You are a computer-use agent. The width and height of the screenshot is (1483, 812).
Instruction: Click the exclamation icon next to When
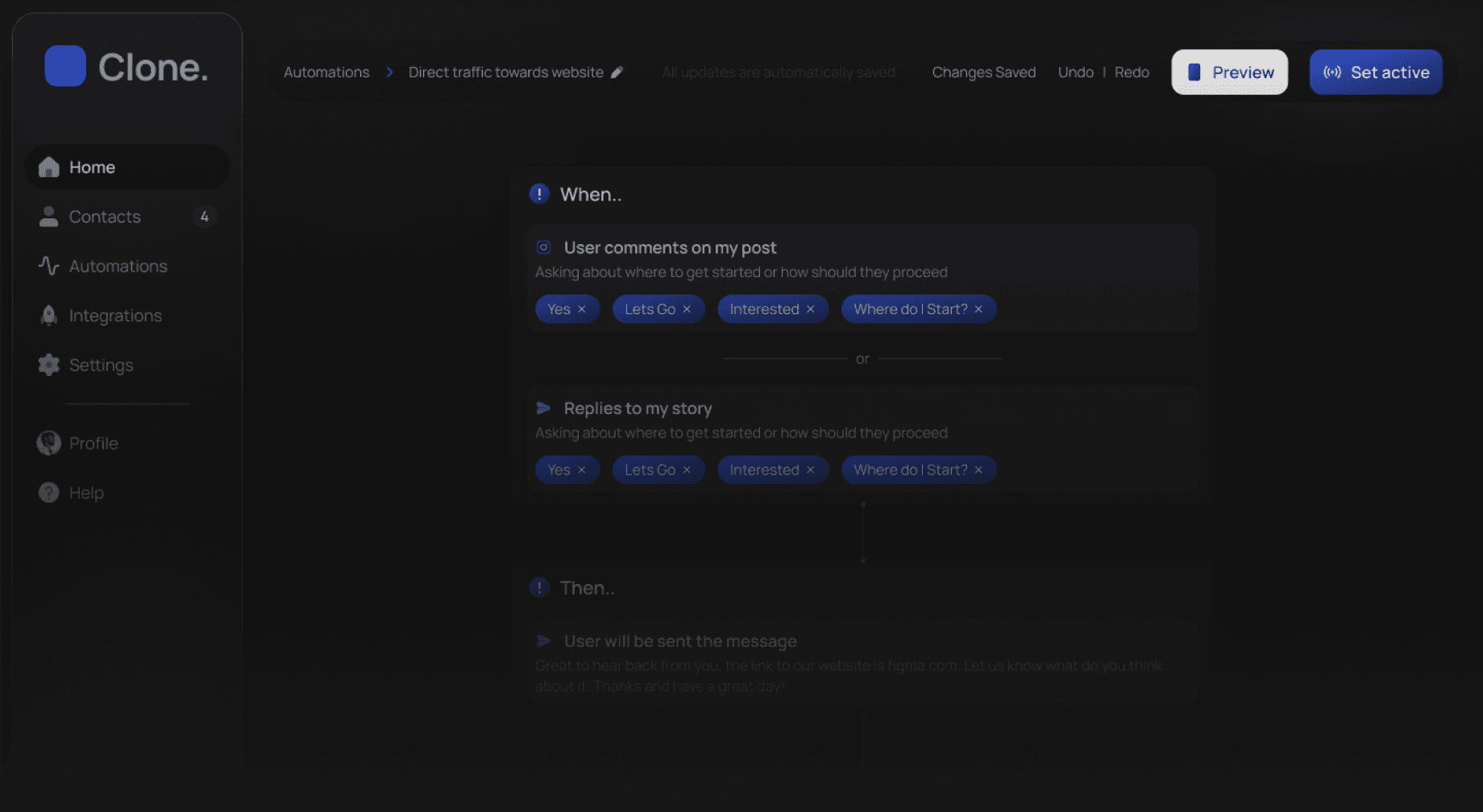tap(539, 194)
